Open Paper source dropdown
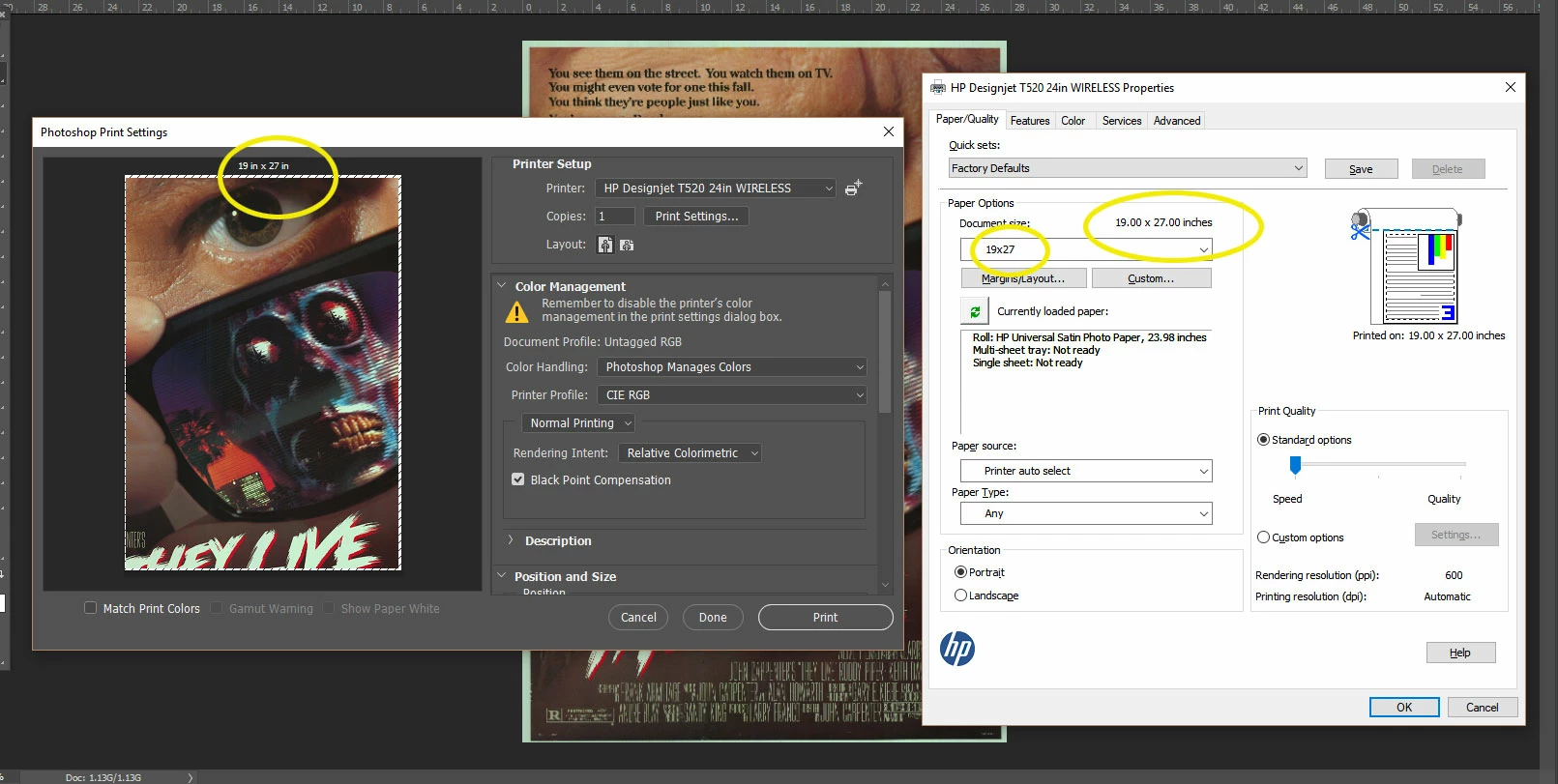This screenshot has width=1558, height=784. 1086,471
